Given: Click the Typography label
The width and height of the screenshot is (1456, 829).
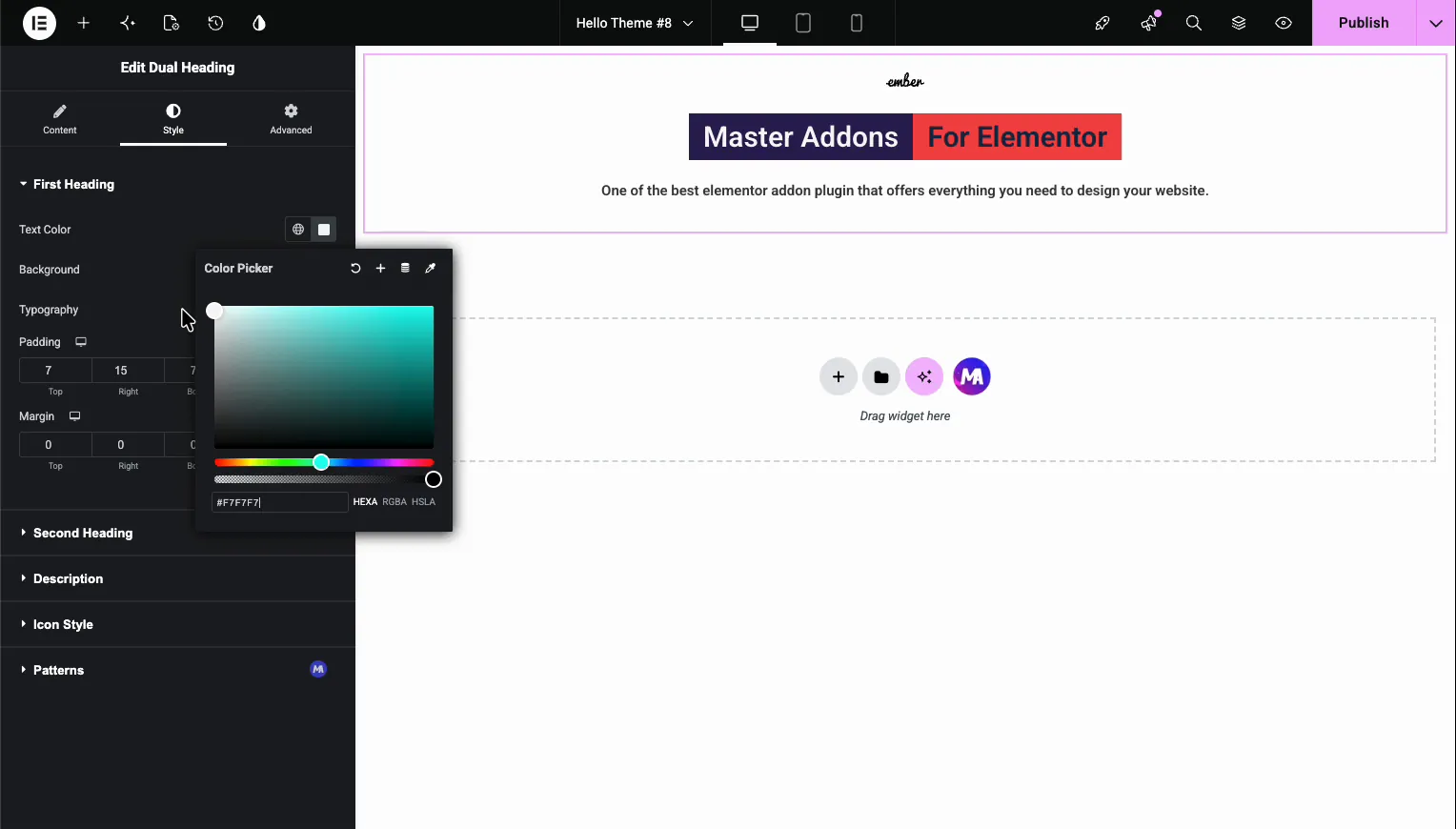Looking at the screenshot, I should [49, 310].
